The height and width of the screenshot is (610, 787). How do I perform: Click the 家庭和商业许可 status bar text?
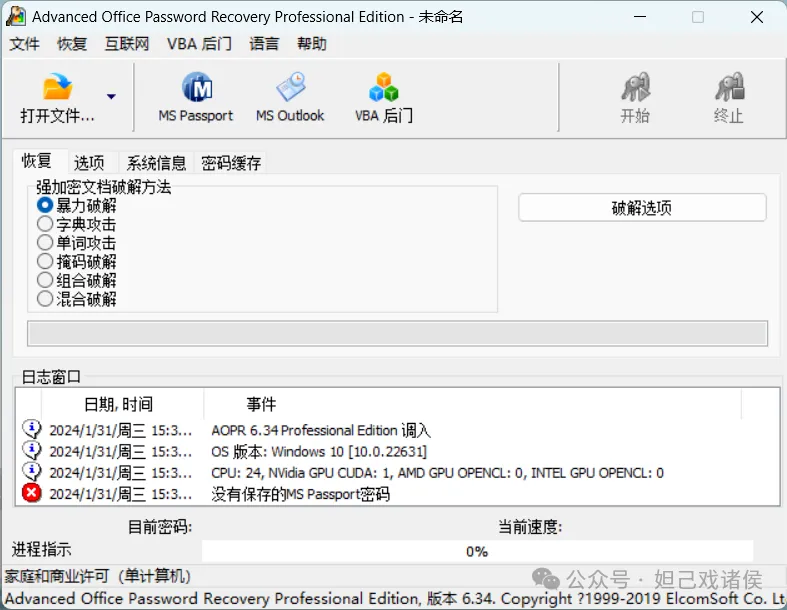[98, 576]
